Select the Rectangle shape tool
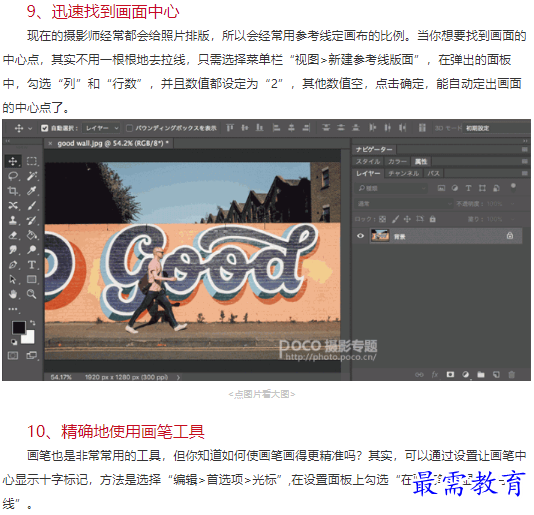 [x=32, y=279]
